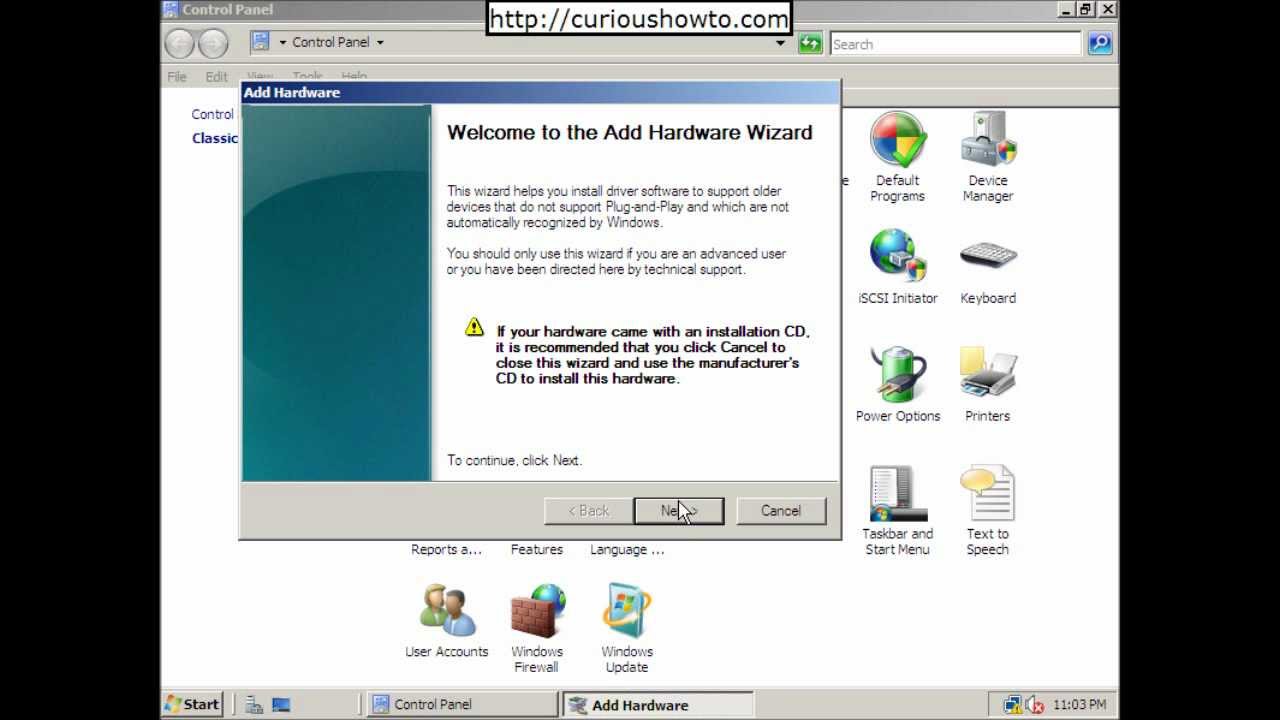Click the Control Panel address bar icon

261,42
